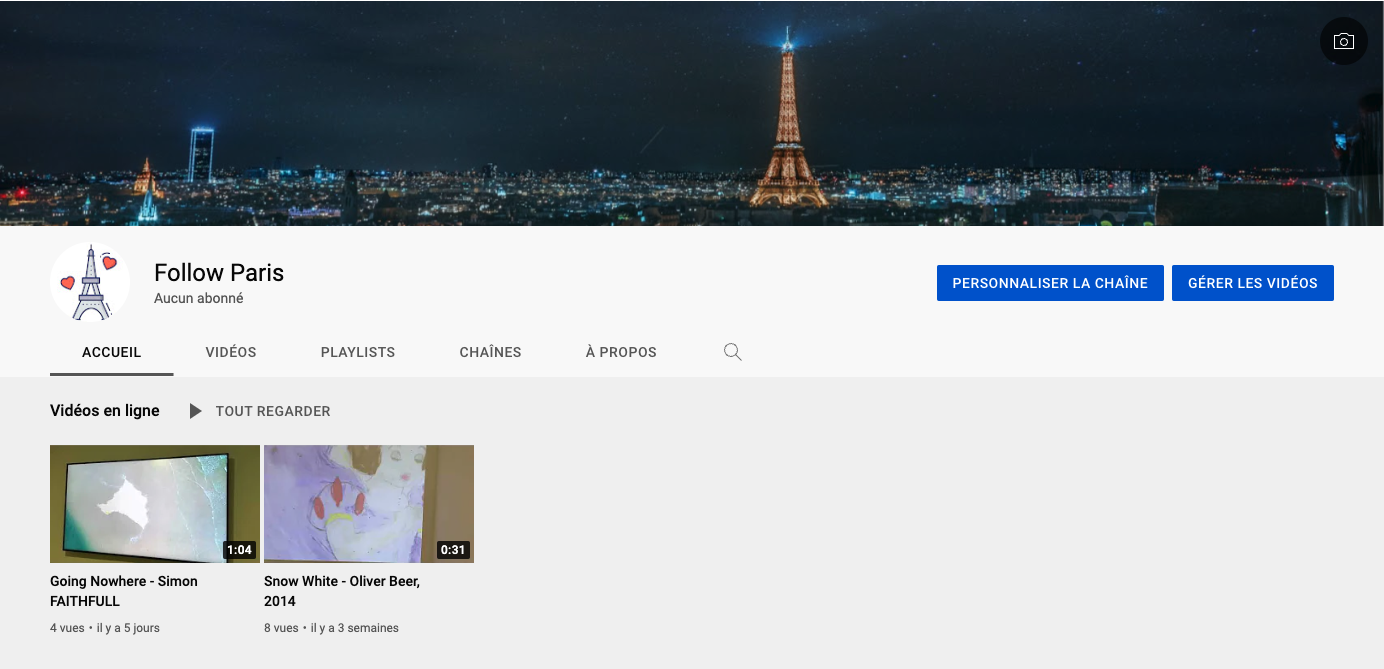The image size is (1384, 669).
Task: Open the Snow White - Oliver Beer title
Action: [x=342, y=591]
